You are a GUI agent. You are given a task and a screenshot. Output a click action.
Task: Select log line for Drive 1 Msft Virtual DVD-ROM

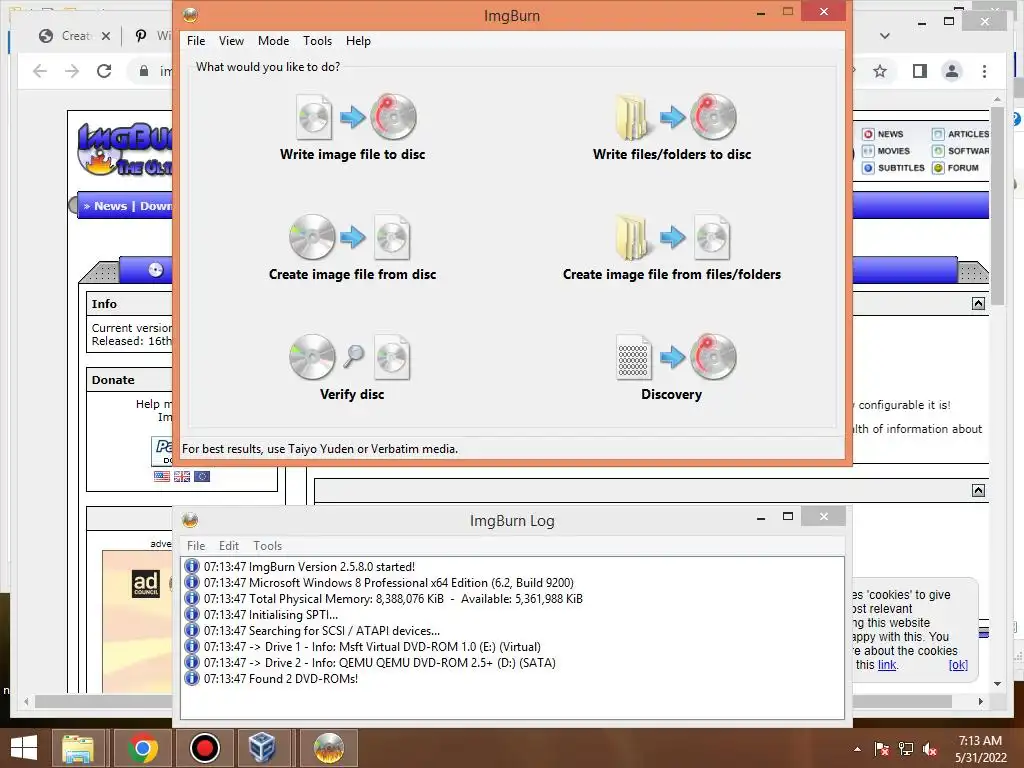(372, 647)
